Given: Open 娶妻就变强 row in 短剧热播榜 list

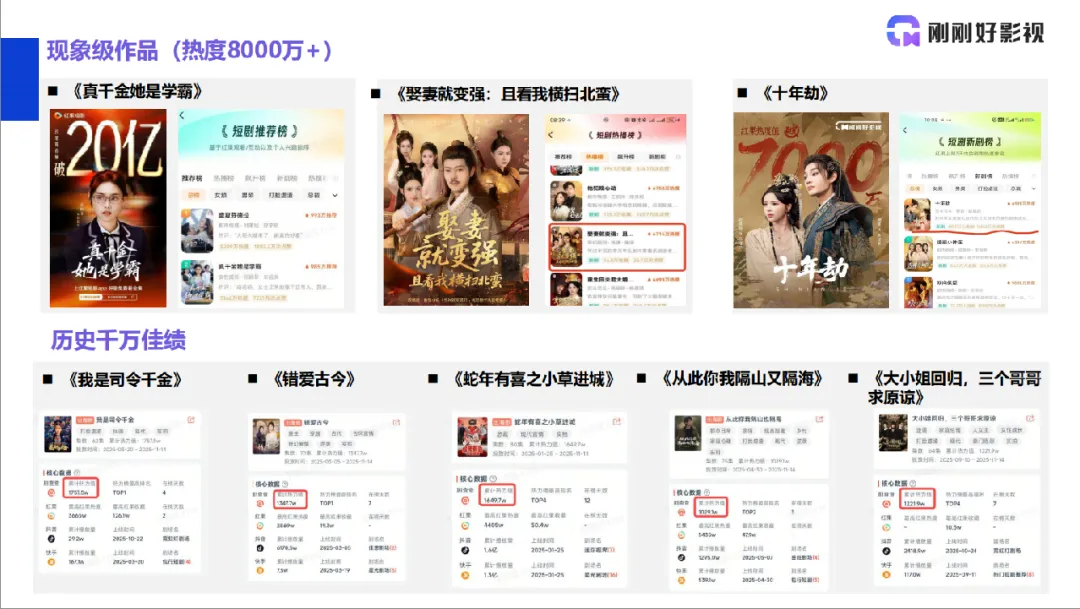Looking at the screenshot, I should [x=617, y=247].
